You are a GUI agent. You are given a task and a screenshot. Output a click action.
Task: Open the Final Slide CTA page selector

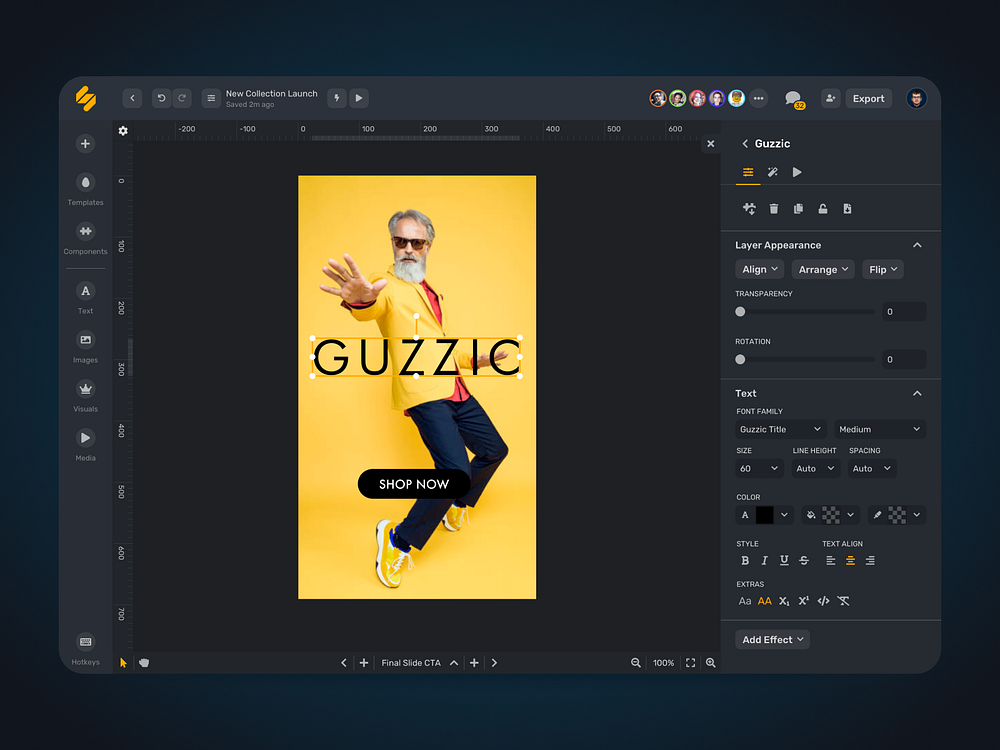click(412, 662)
